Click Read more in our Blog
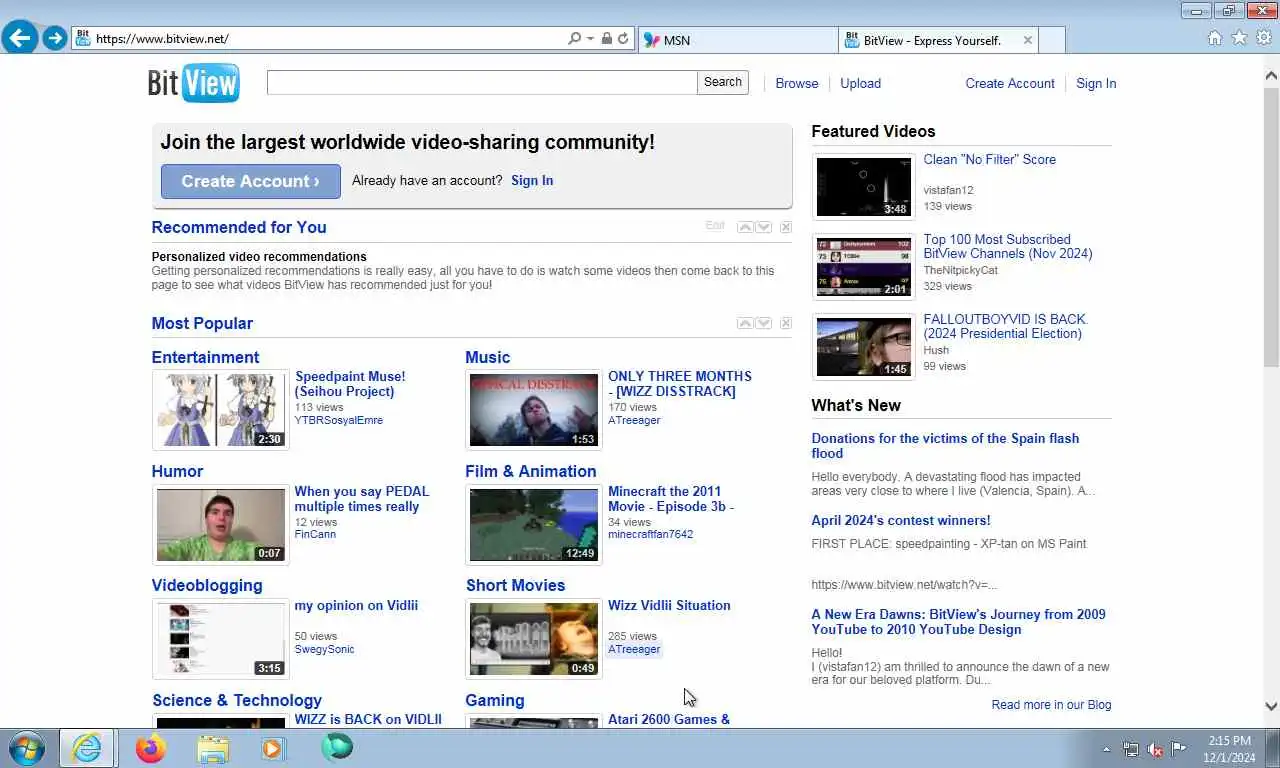Viewport: 1280px width, 768px height. click(1051, 705)
